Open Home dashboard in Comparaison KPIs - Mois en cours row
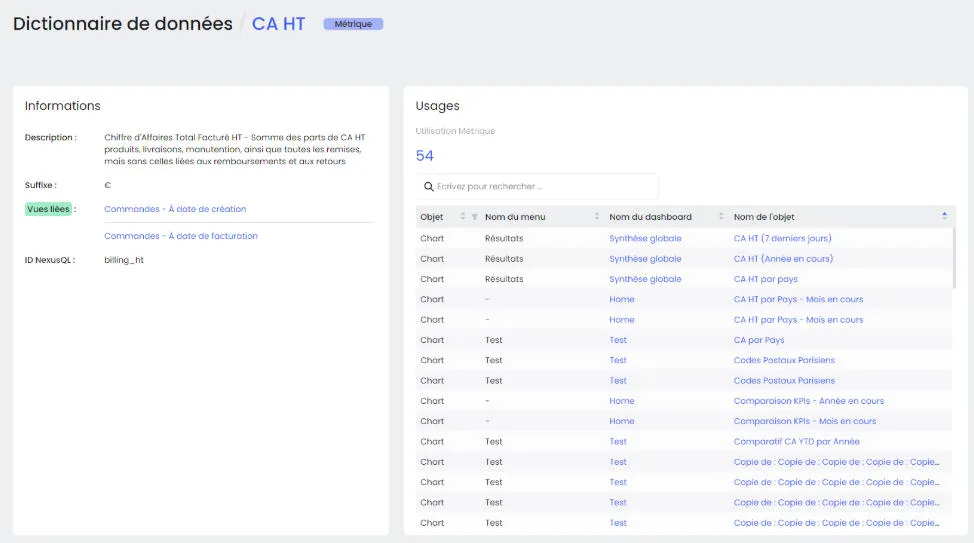 622,421
